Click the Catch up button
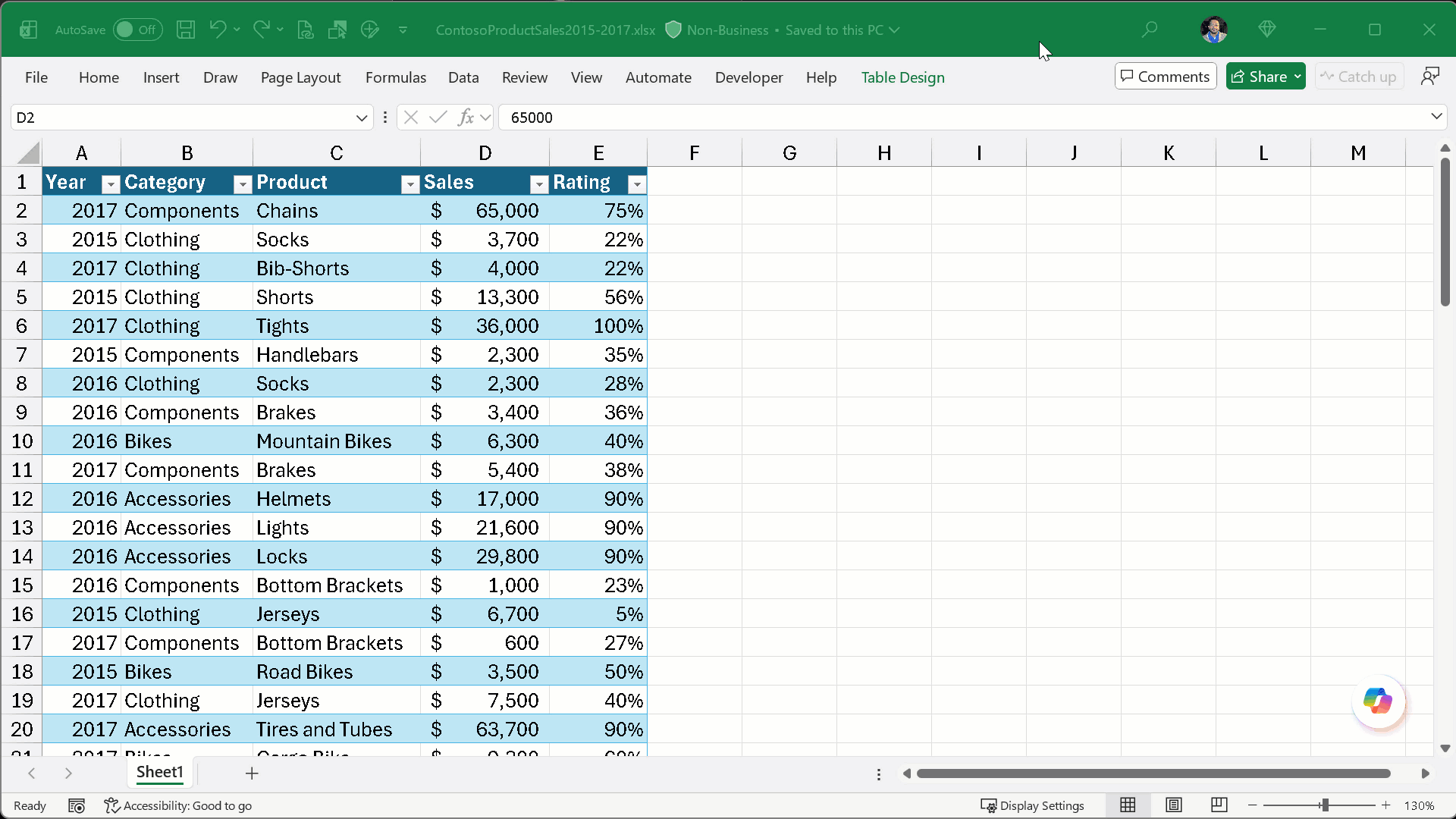1456x819 pixels. tap(1358, 76)
